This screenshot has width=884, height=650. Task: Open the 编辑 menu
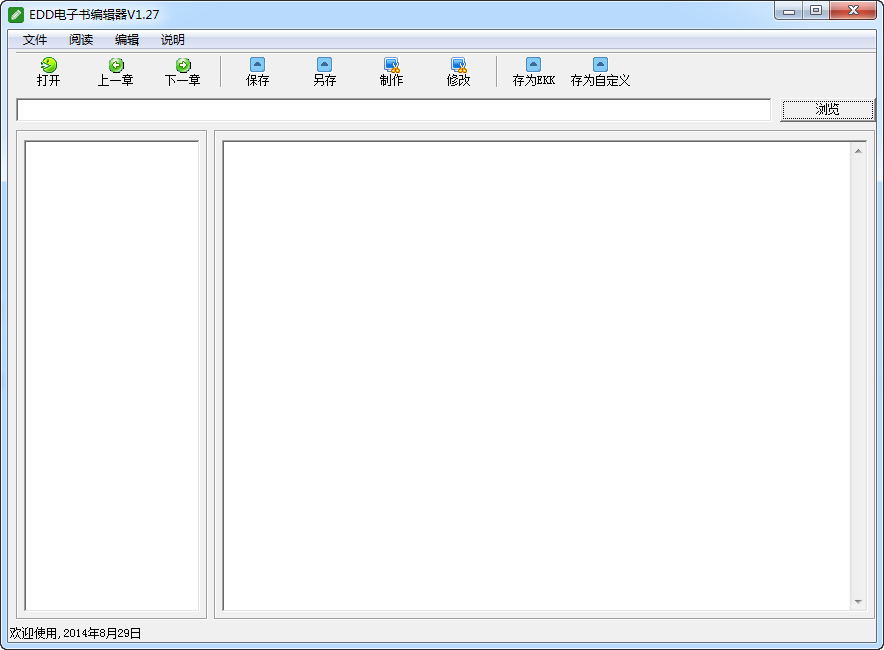pos(126,39)
